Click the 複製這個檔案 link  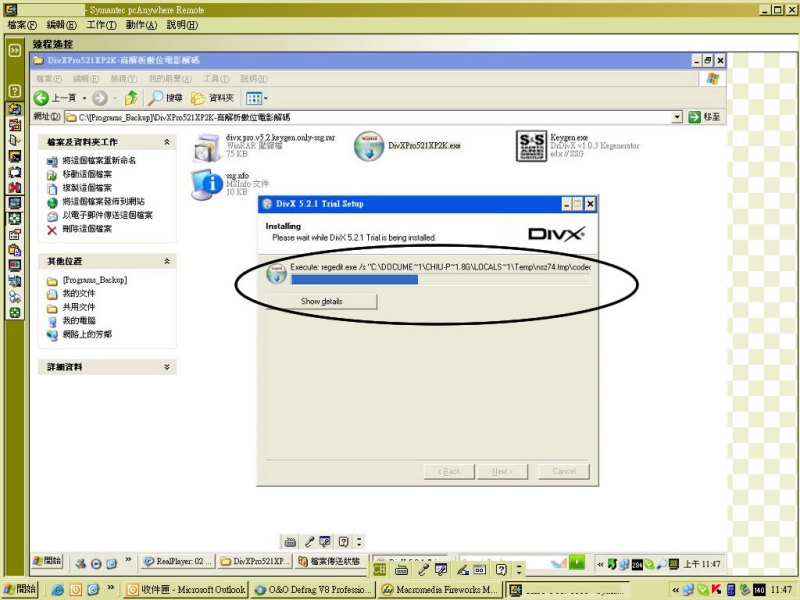pyautogui.click(x=87, y=188)
